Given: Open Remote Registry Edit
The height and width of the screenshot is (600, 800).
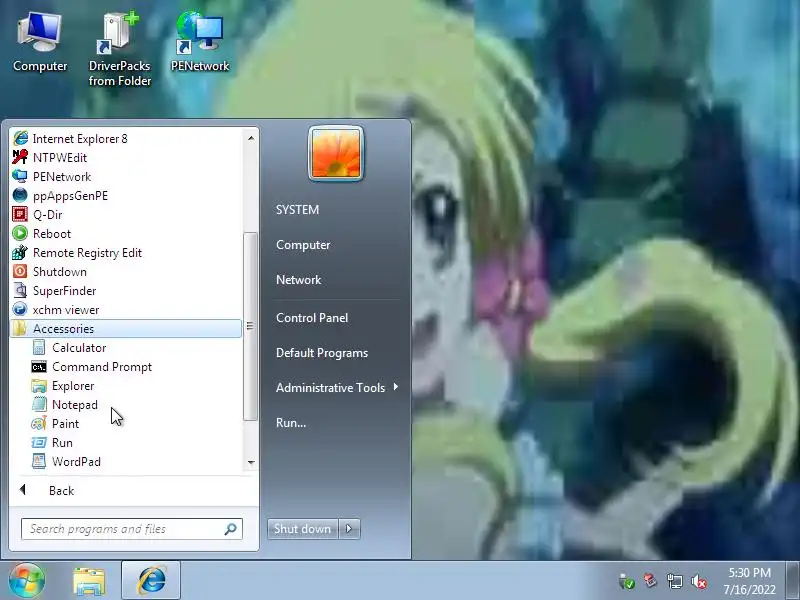Looking at the screenshot, I should (126, 253).
